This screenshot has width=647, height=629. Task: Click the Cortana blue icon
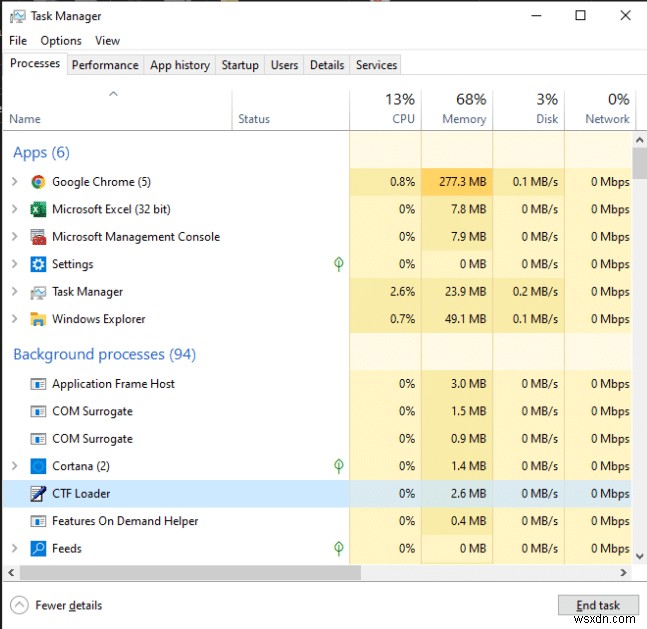coord(38,466)
